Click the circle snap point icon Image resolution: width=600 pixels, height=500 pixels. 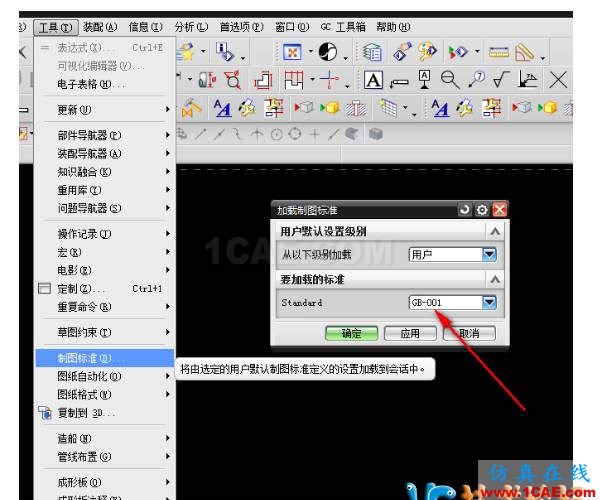276,134
